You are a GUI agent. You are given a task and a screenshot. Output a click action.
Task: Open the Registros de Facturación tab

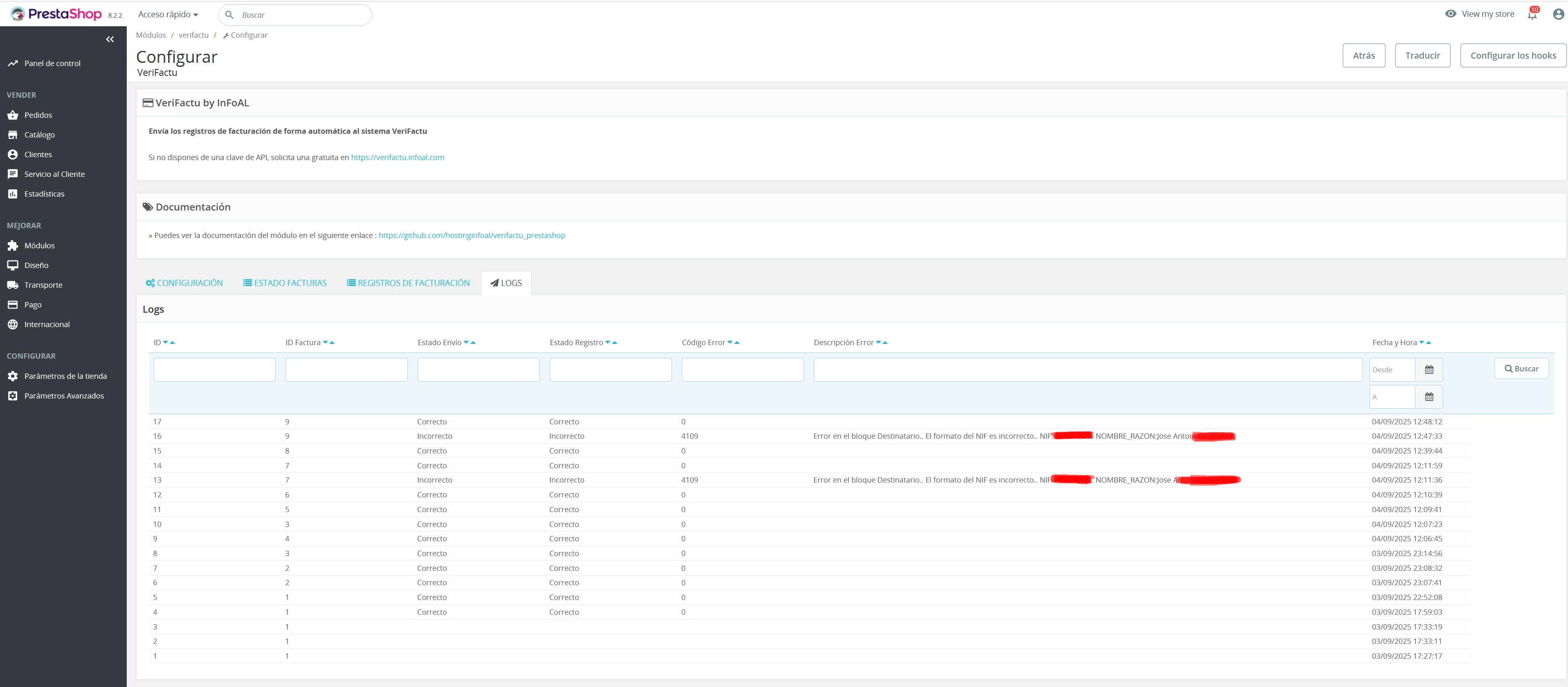pos(409,283)
